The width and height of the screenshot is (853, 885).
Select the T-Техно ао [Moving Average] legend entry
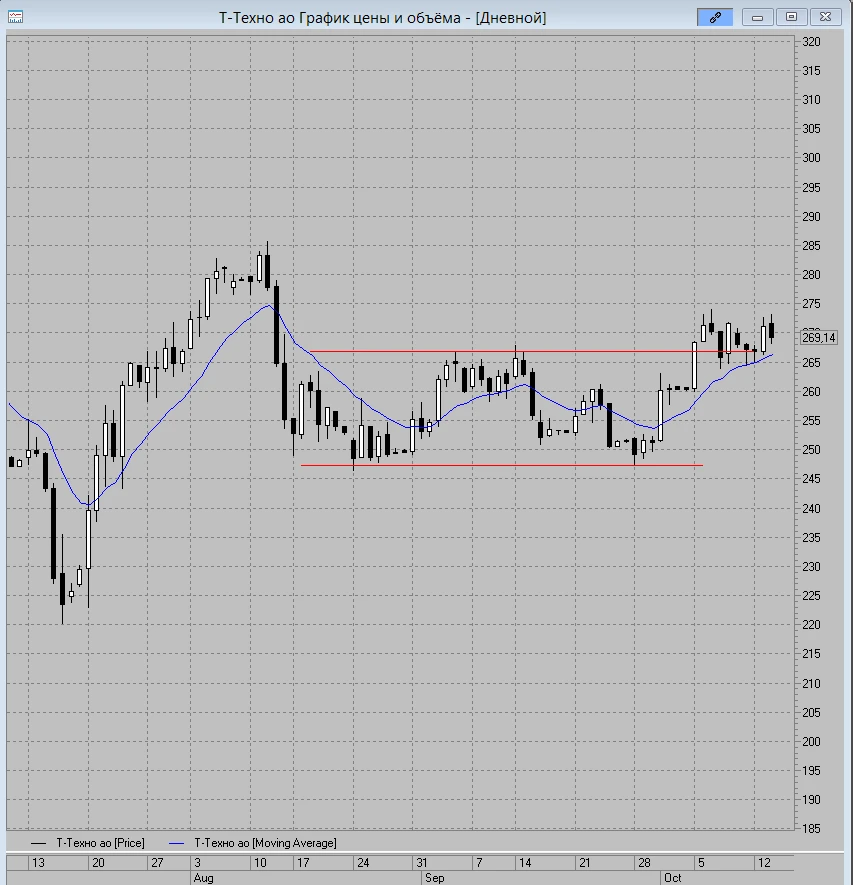click(253, 843)
